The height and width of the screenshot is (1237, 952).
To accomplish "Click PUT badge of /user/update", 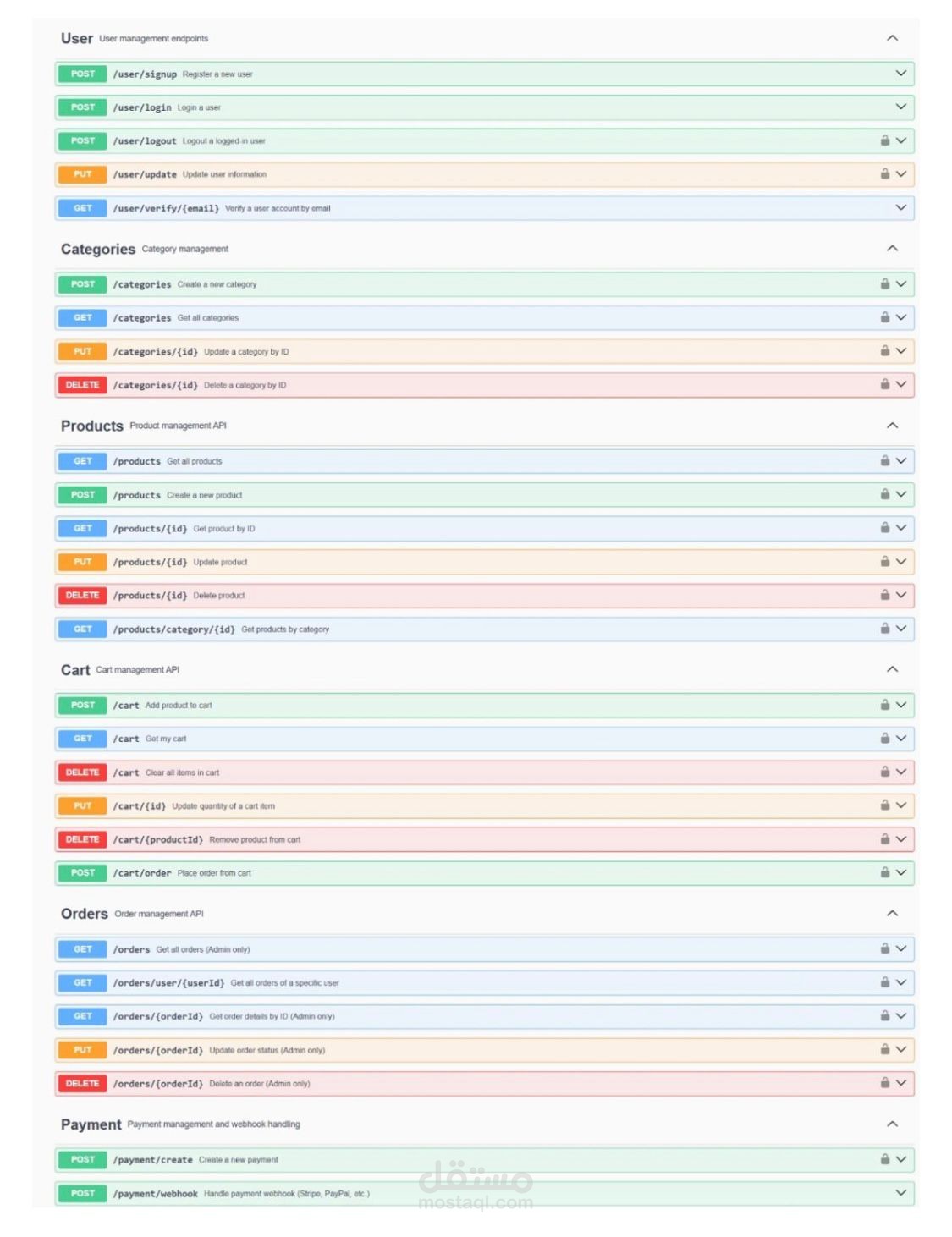I will tap(83, 174).
